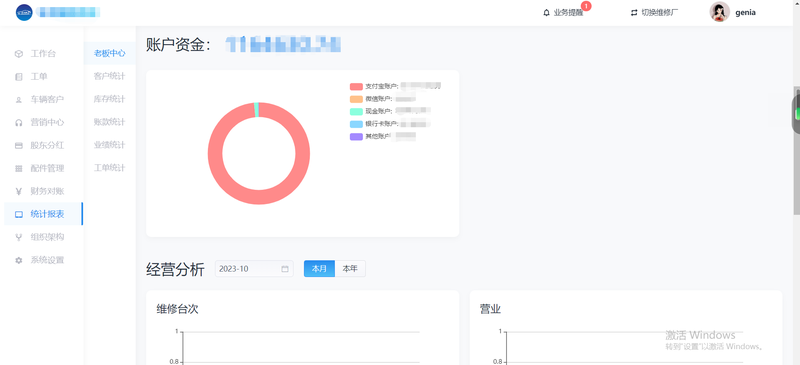Viewport: 800px width, 365px height.
Task: Open 系统设置 menu item
Action: (x=43, y=260)
